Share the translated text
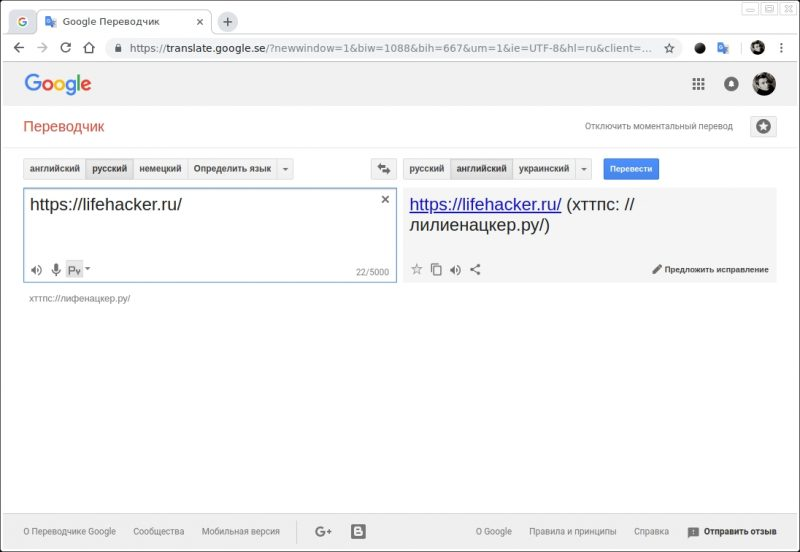Screen dimensions: 800x552 pos(475,269)
